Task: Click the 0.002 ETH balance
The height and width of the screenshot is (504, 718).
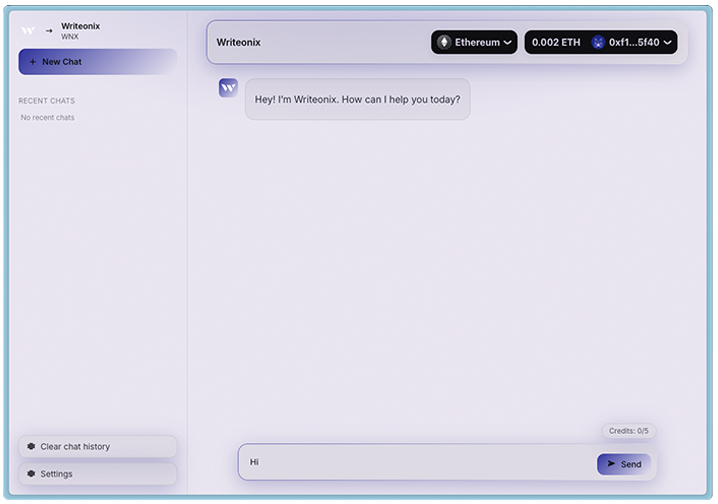Action: pos(556,42)
